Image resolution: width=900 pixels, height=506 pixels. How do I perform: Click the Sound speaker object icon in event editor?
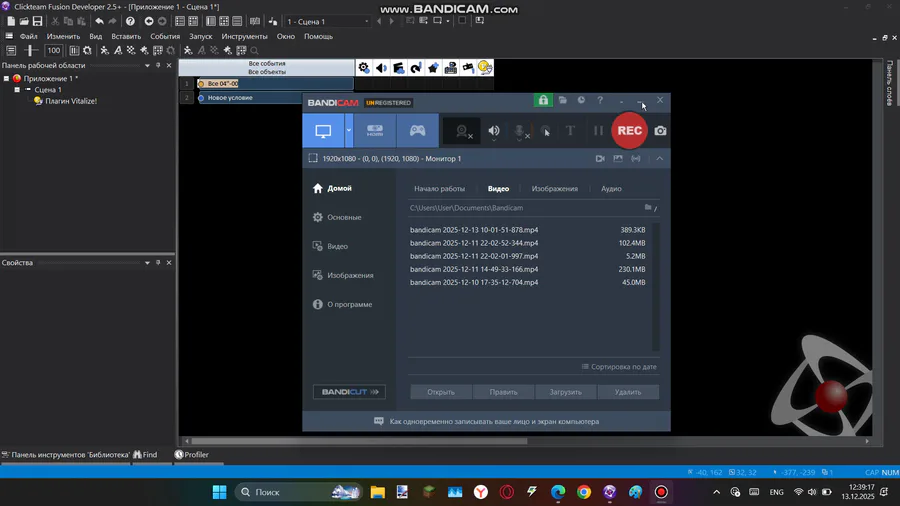381,68
